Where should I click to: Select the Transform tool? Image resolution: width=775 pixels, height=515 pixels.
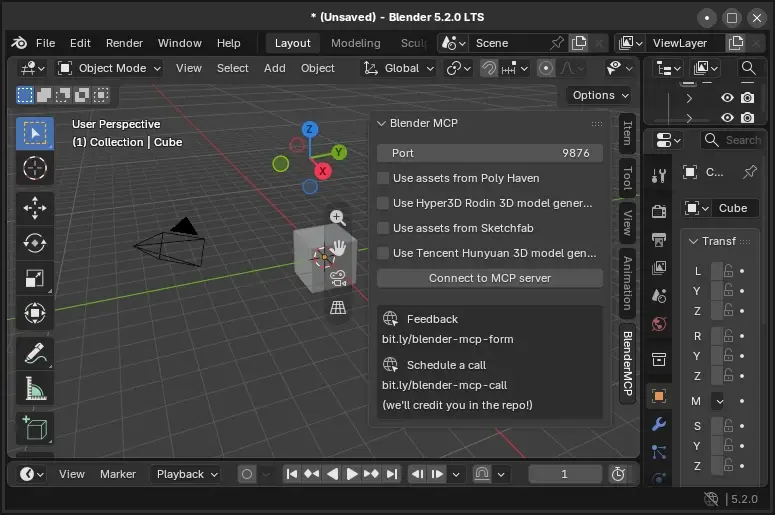click(x=35, y=313)
